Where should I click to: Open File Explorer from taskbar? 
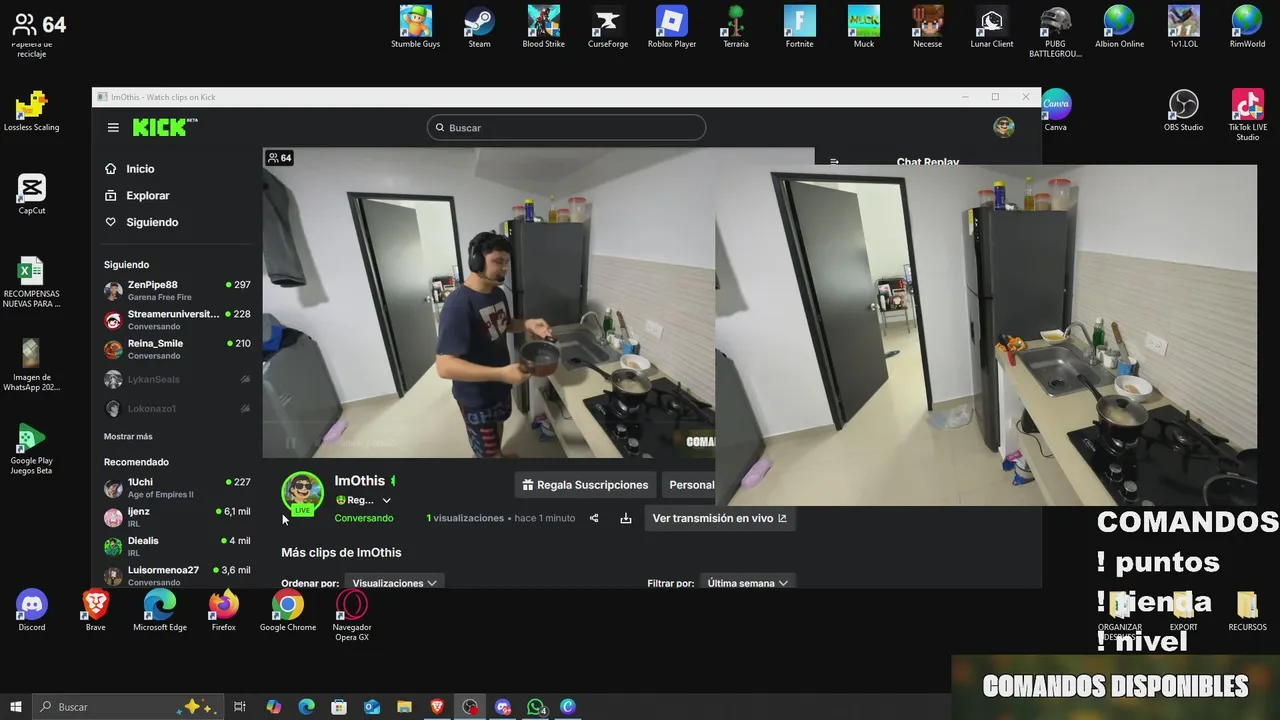pyautogui.click(x=404, y=706)
